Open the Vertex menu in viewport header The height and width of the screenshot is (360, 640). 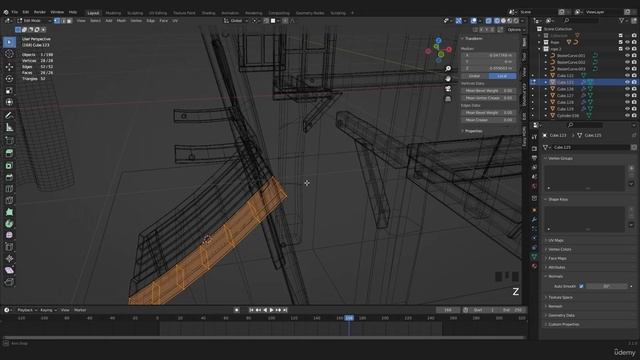click(x=136, y=20)
